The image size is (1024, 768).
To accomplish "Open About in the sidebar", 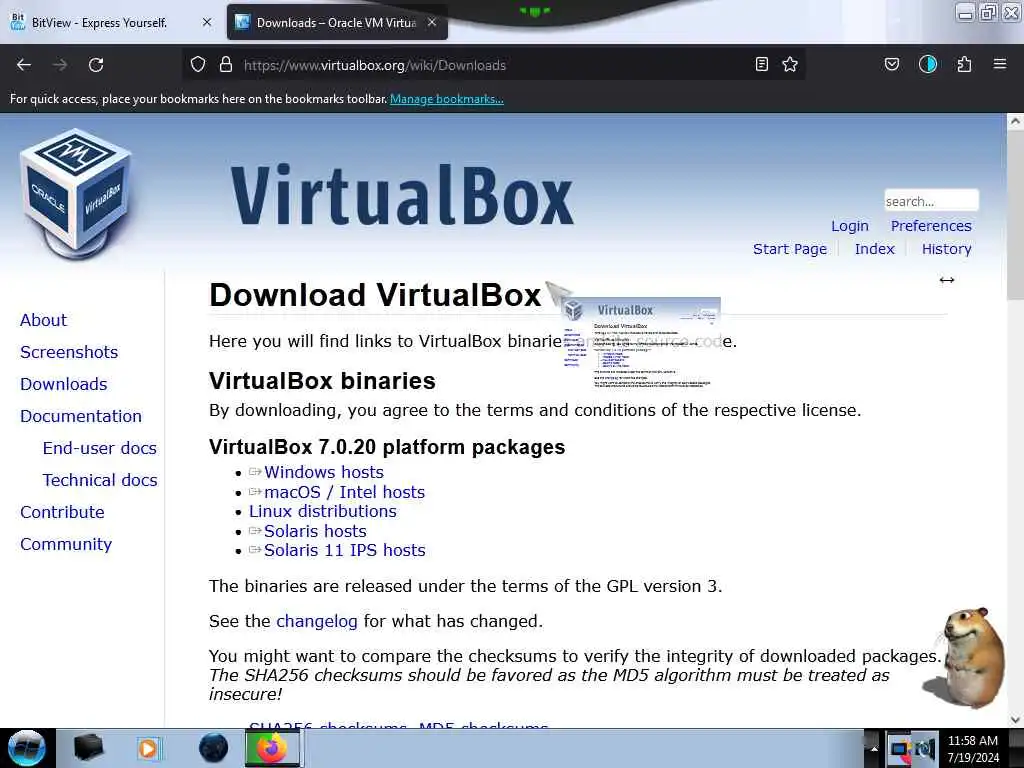I will click(x=43, y=320).
